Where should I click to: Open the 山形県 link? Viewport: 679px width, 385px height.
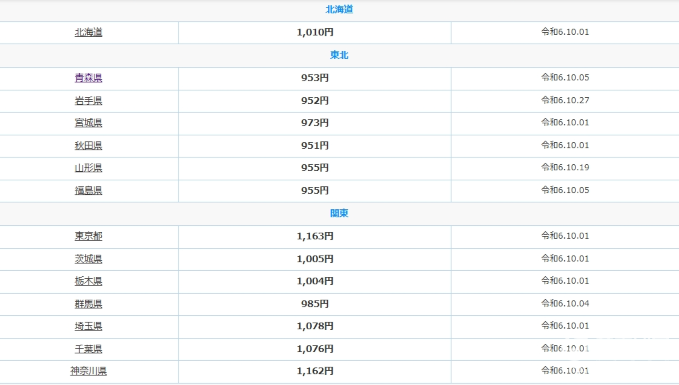(88, 168)
